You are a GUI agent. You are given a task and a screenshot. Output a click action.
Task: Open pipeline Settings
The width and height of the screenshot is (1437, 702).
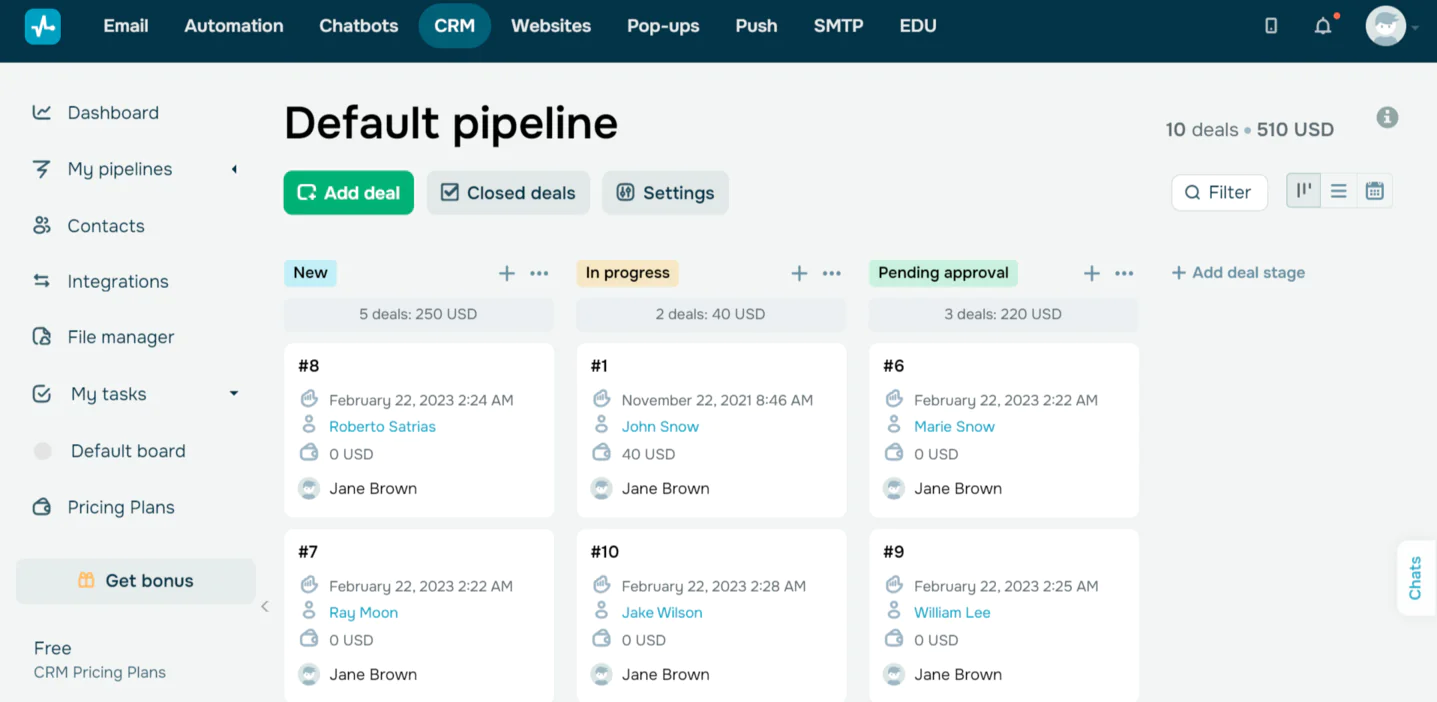click(x=665, y=193)
